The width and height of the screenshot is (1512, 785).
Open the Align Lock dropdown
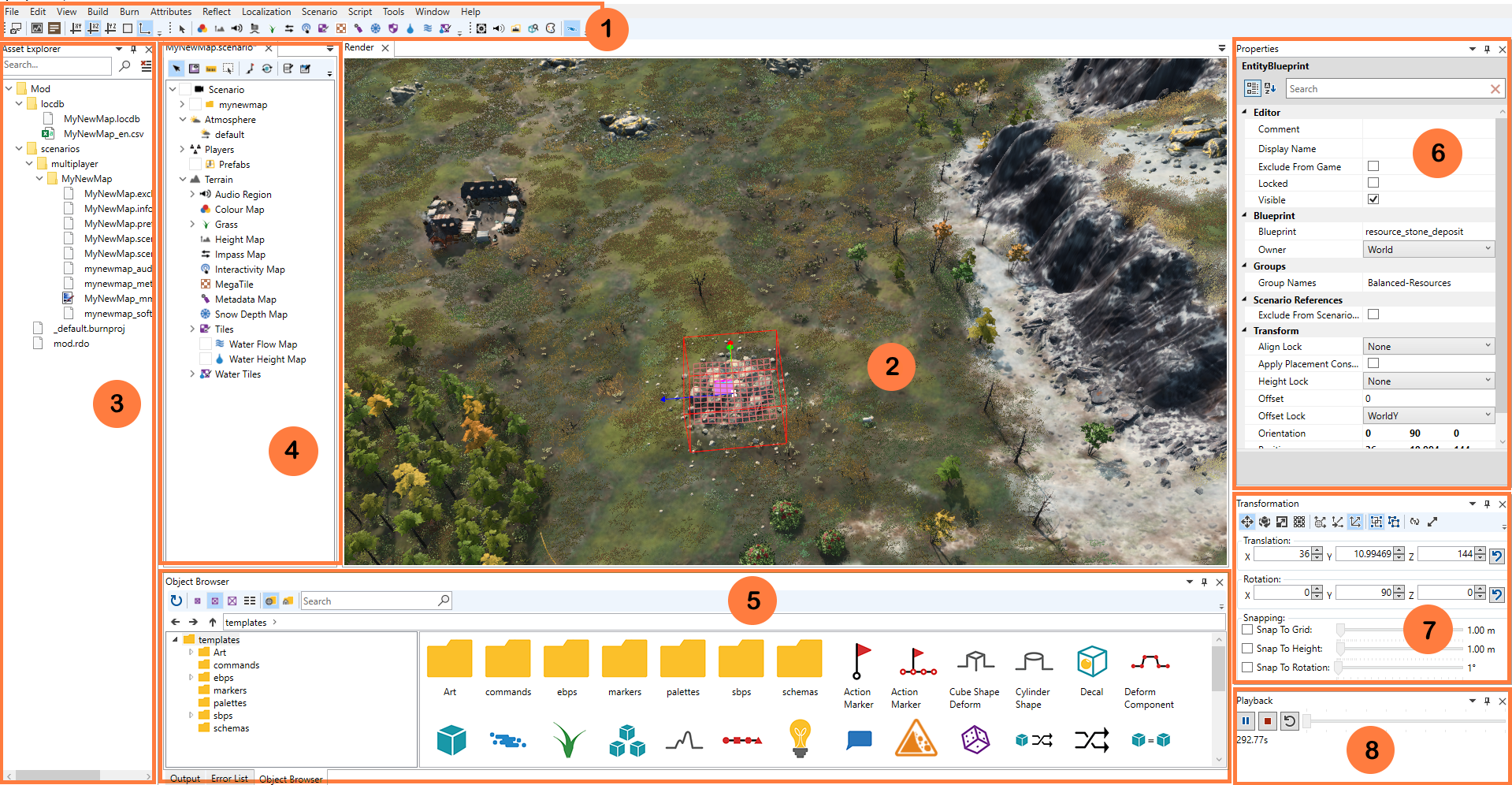[x=1428, y=346]
